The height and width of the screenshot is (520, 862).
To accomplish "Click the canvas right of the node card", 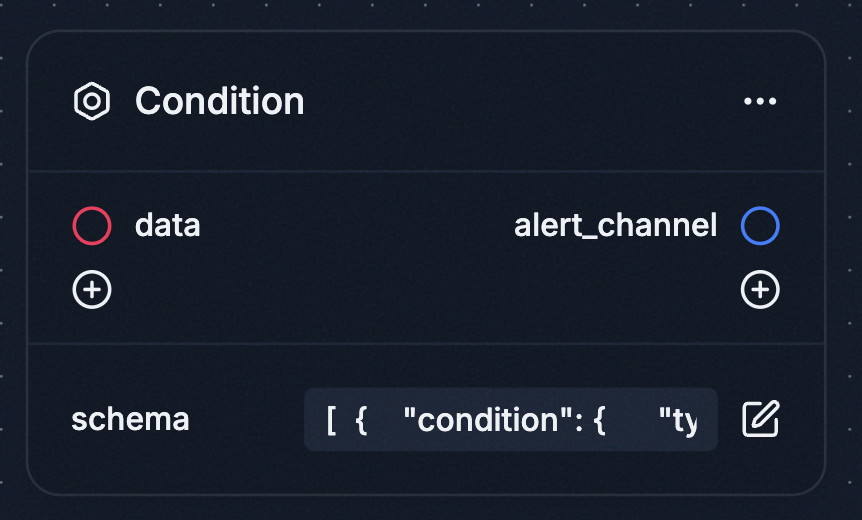I will click(x=844, y=260).
